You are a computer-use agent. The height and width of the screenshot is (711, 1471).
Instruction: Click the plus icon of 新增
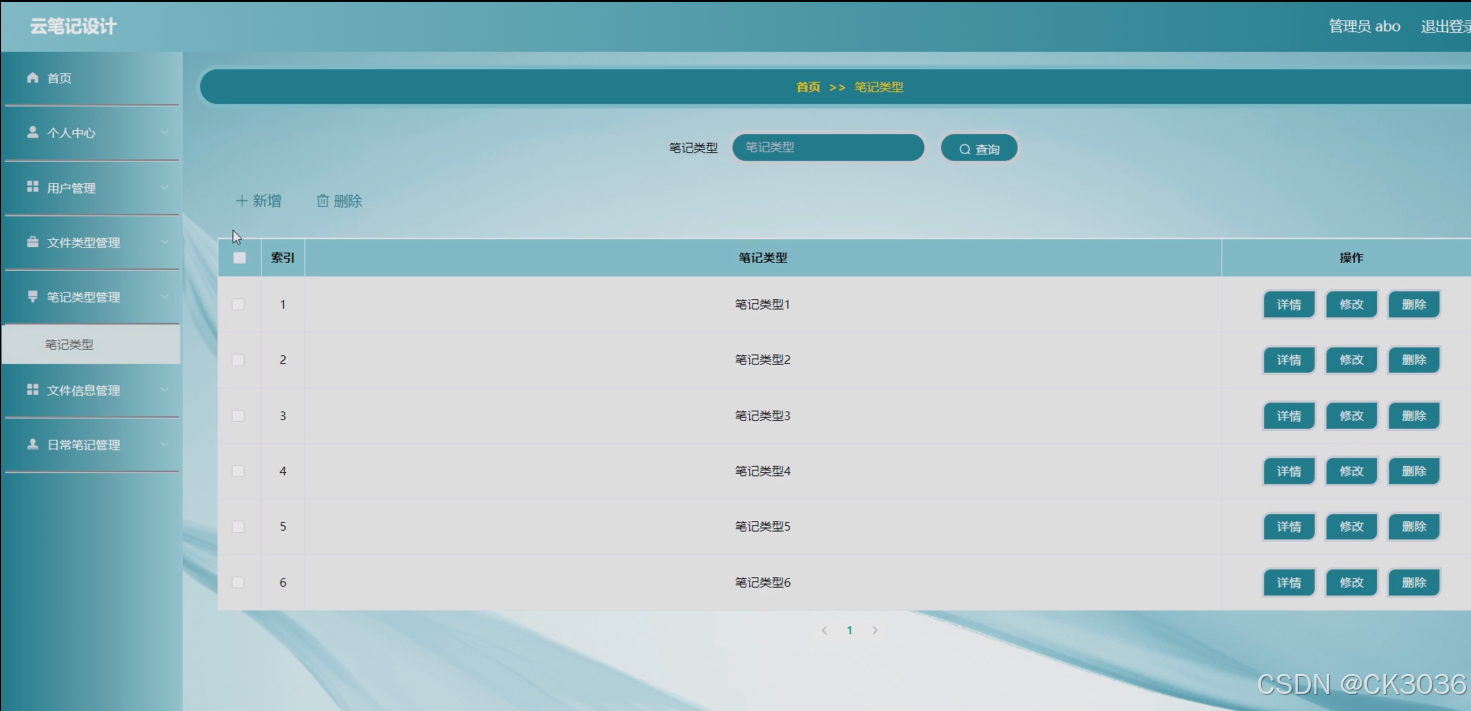coord(241,201)
